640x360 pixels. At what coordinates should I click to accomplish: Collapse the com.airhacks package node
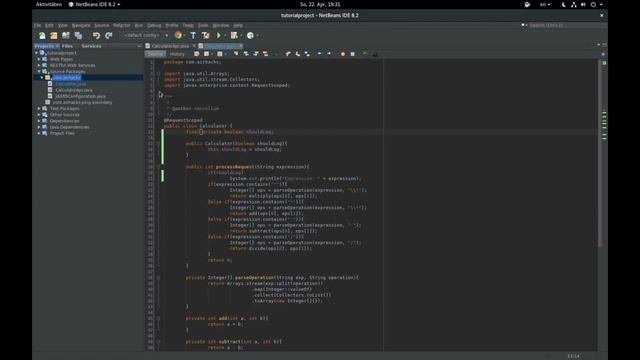coord(42,77)
